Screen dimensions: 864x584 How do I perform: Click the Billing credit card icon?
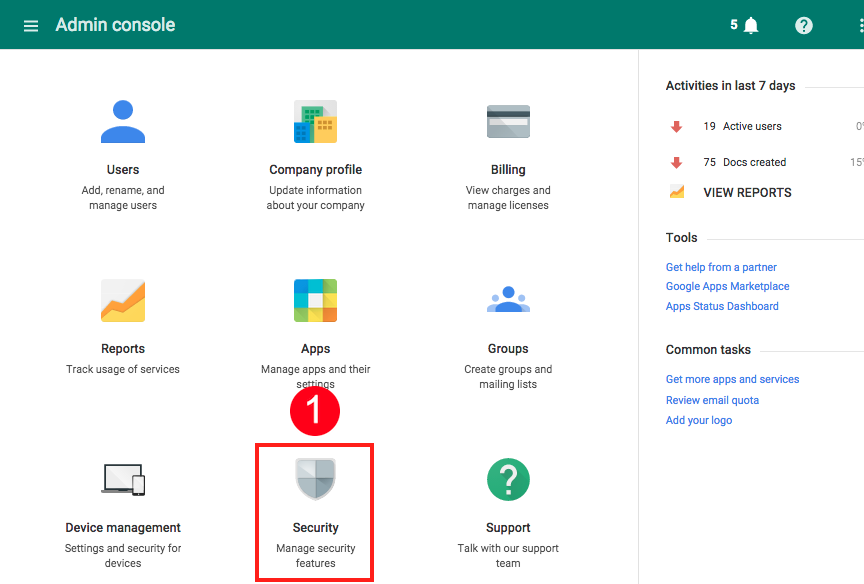(508, 121)
